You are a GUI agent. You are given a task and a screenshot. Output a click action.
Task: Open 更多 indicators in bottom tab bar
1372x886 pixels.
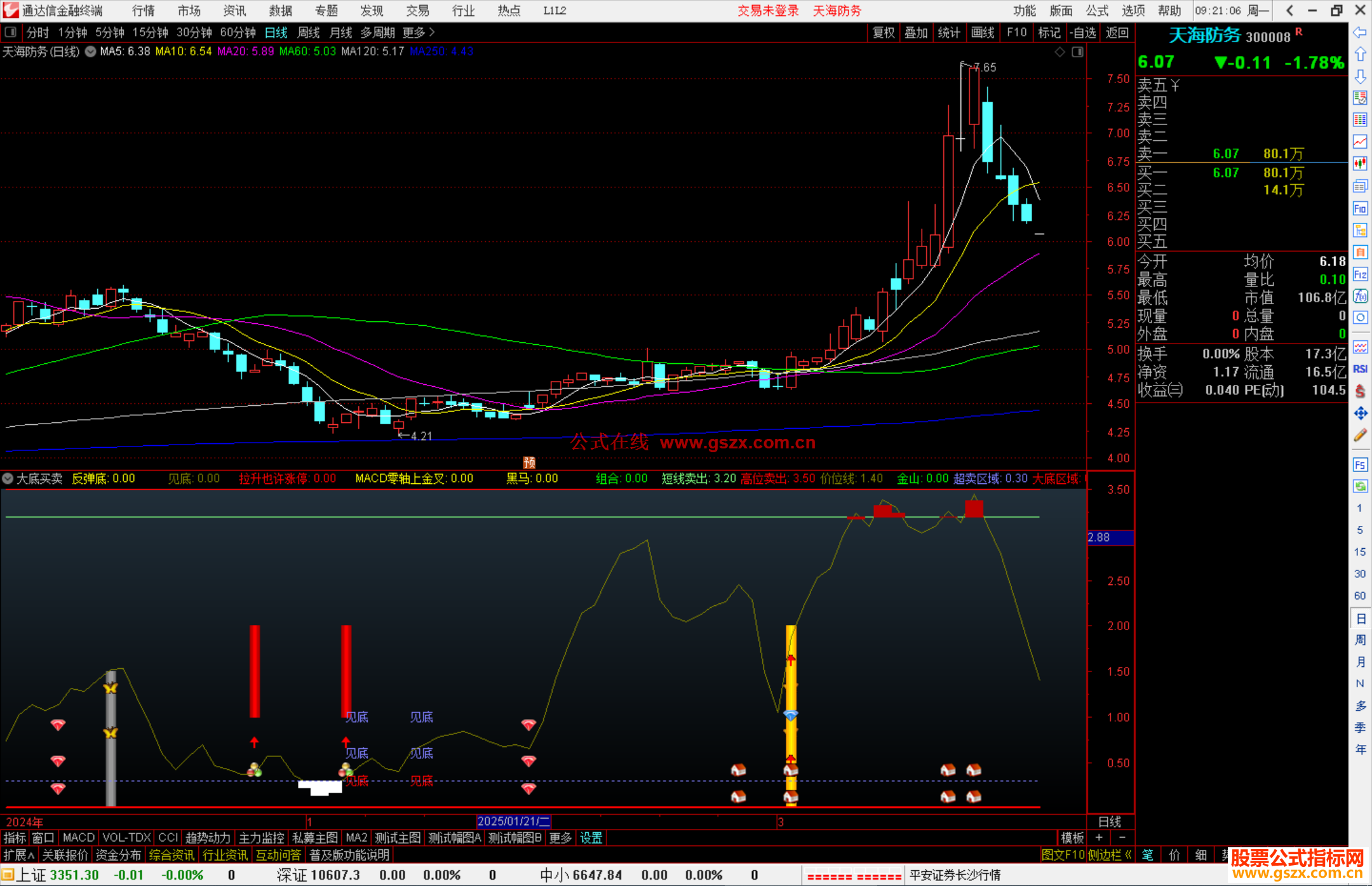pos(560,838)
